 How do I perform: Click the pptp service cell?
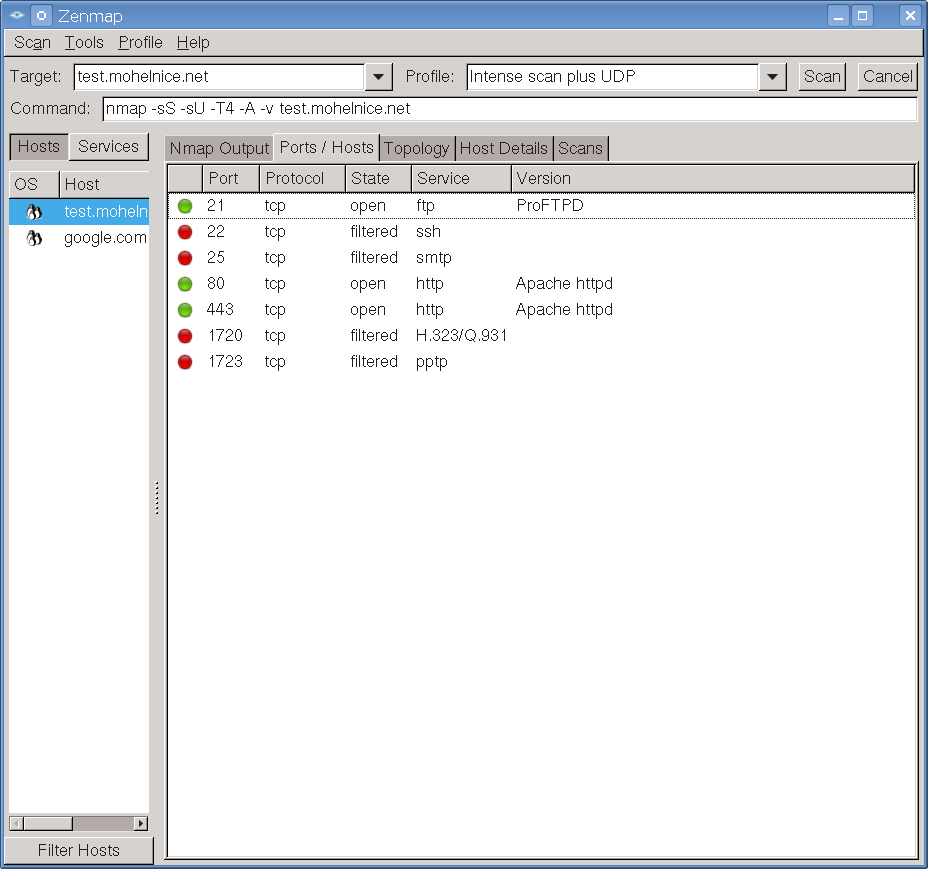pos(431,362)
